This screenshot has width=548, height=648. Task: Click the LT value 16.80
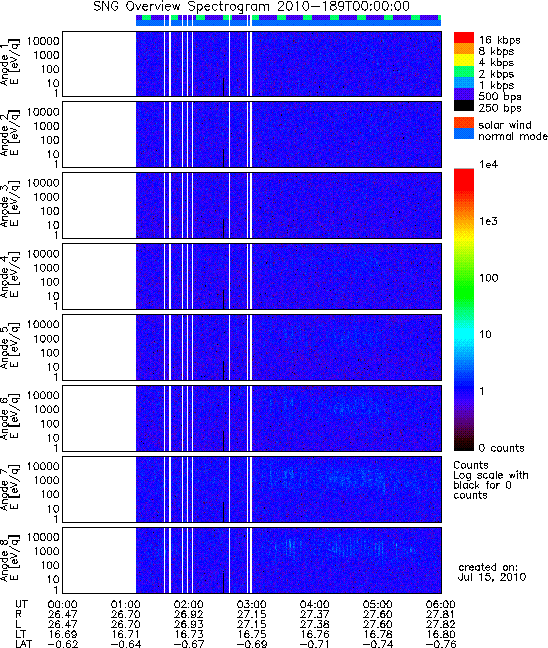[x=441, y=634]
